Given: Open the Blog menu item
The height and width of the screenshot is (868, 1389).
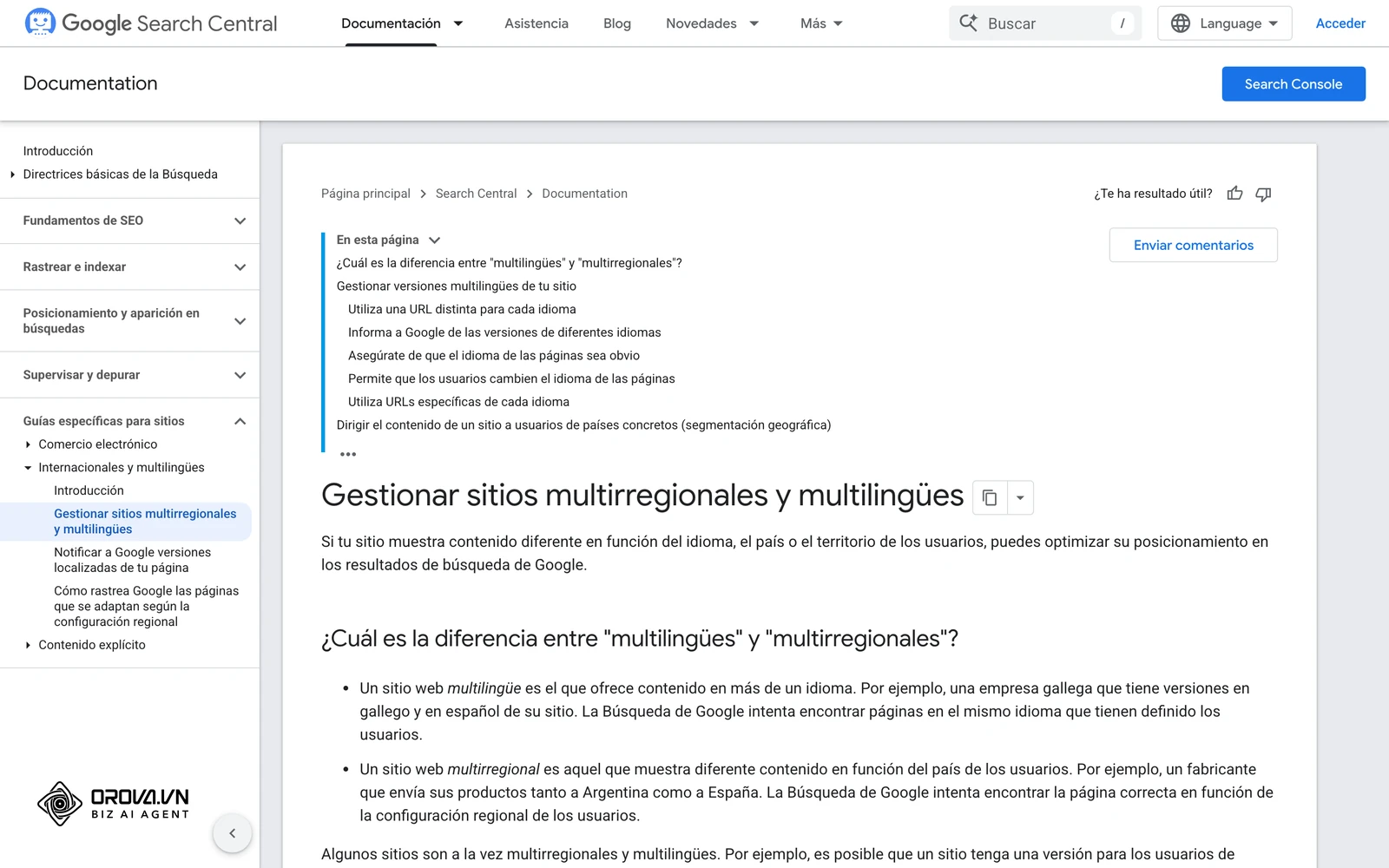Looking at the screenshot, I should [x=617, y=23].
